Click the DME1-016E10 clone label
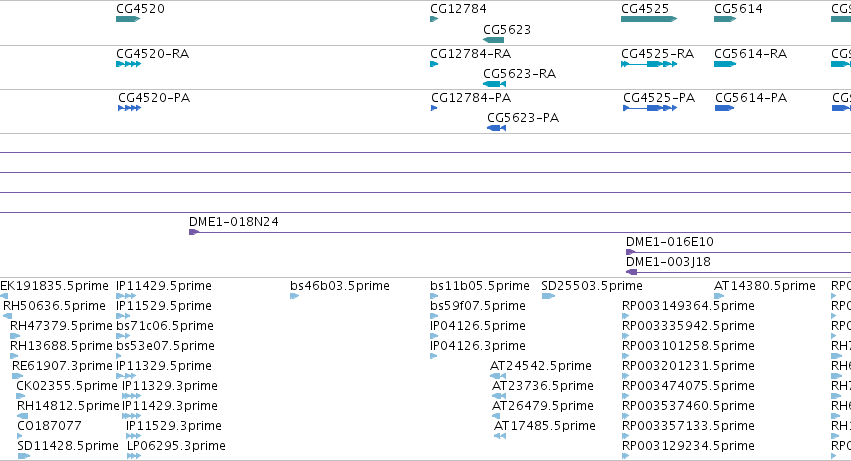Viewport: 851px width, 461px height. click(x=670, y=242)
